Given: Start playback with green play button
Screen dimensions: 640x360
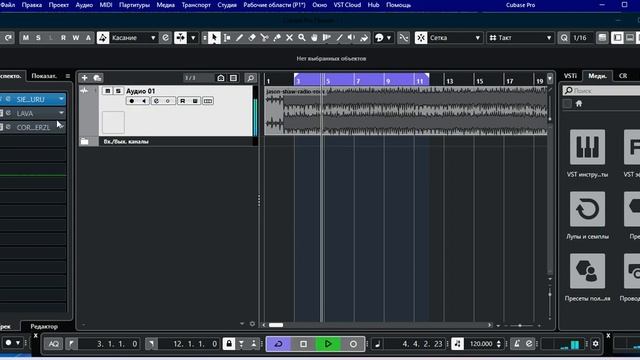Looking at the screenshot, I should [x=328, y=344].
